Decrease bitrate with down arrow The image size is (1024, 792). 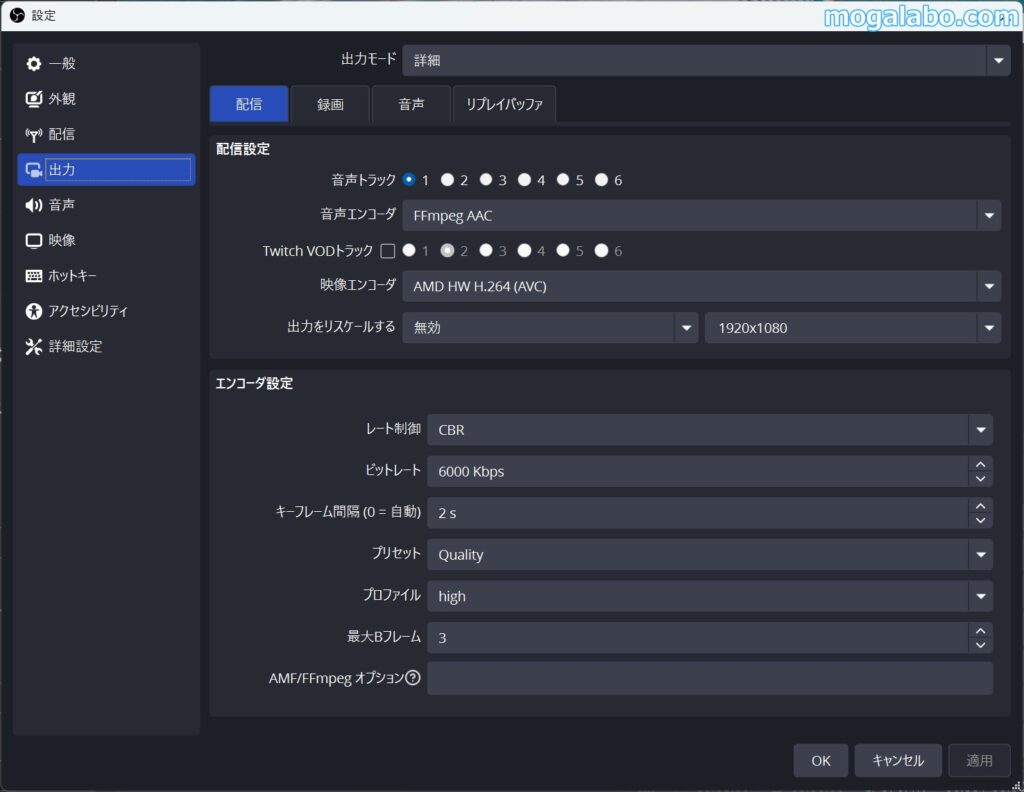980,479
